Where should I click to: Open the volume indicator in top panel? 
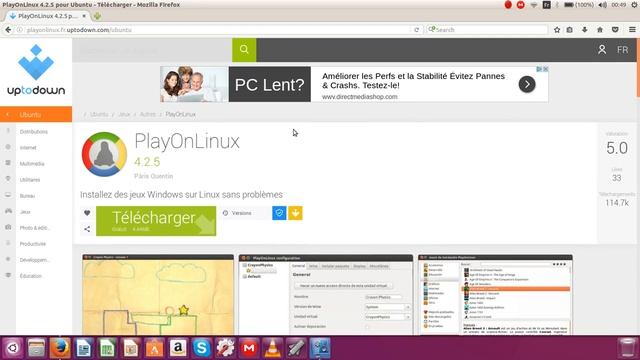click(602, 5)
